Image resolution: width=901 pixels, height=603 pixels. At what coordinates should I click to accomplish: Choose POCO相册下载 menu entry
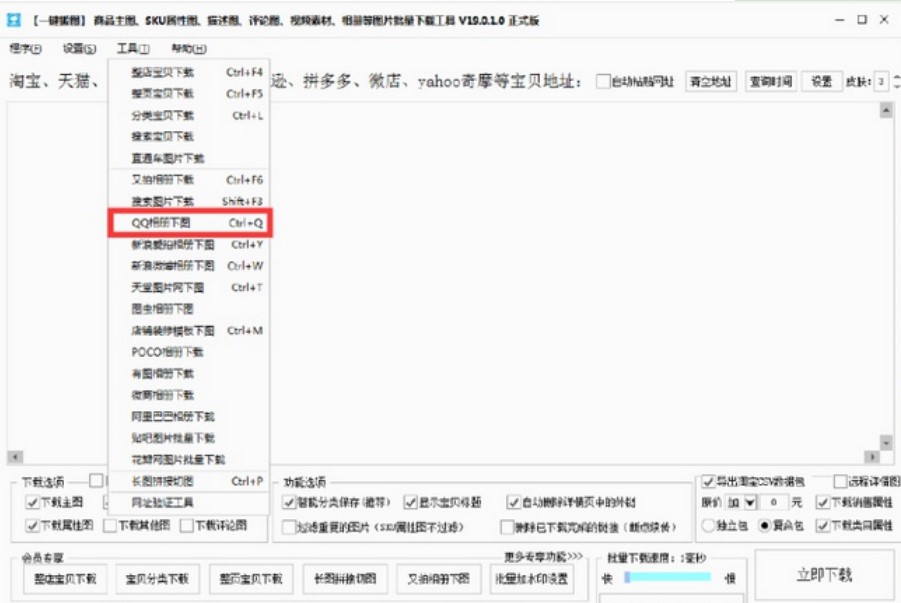point(189,352)
